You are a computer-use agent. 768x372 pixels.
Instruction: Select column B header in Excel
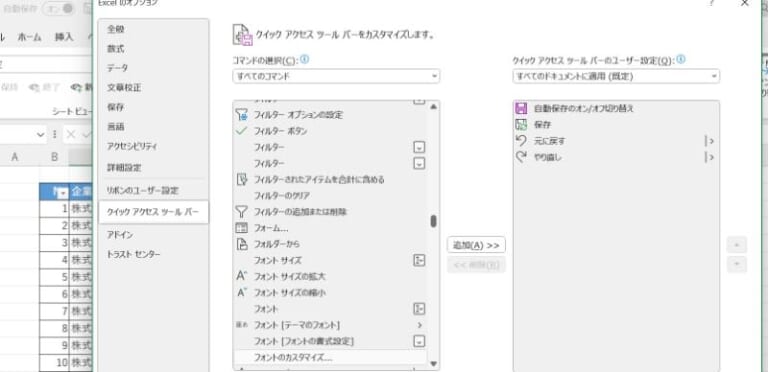click(x=54, y=157)
